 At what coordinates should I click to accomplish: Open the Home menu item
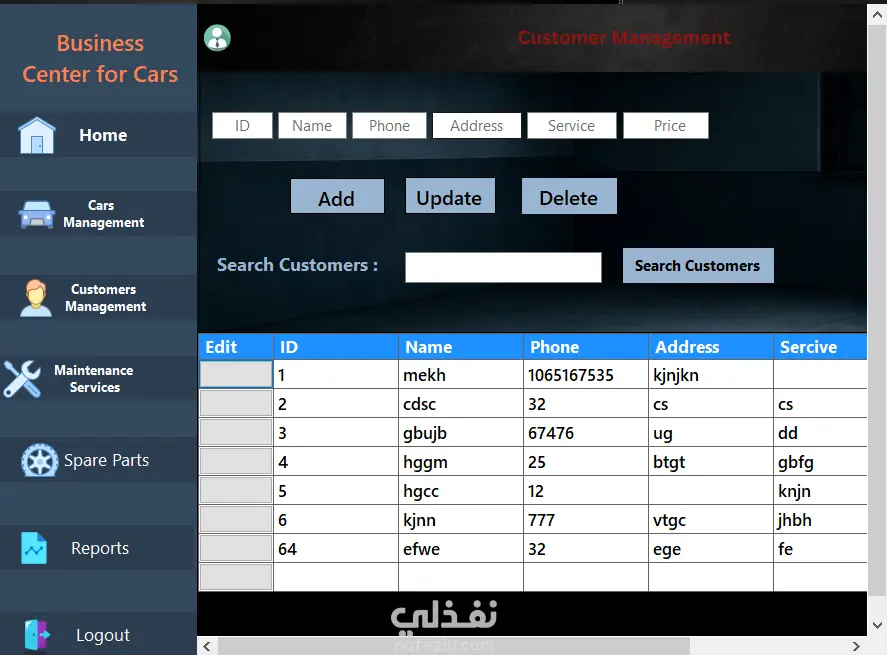point(103,135)
